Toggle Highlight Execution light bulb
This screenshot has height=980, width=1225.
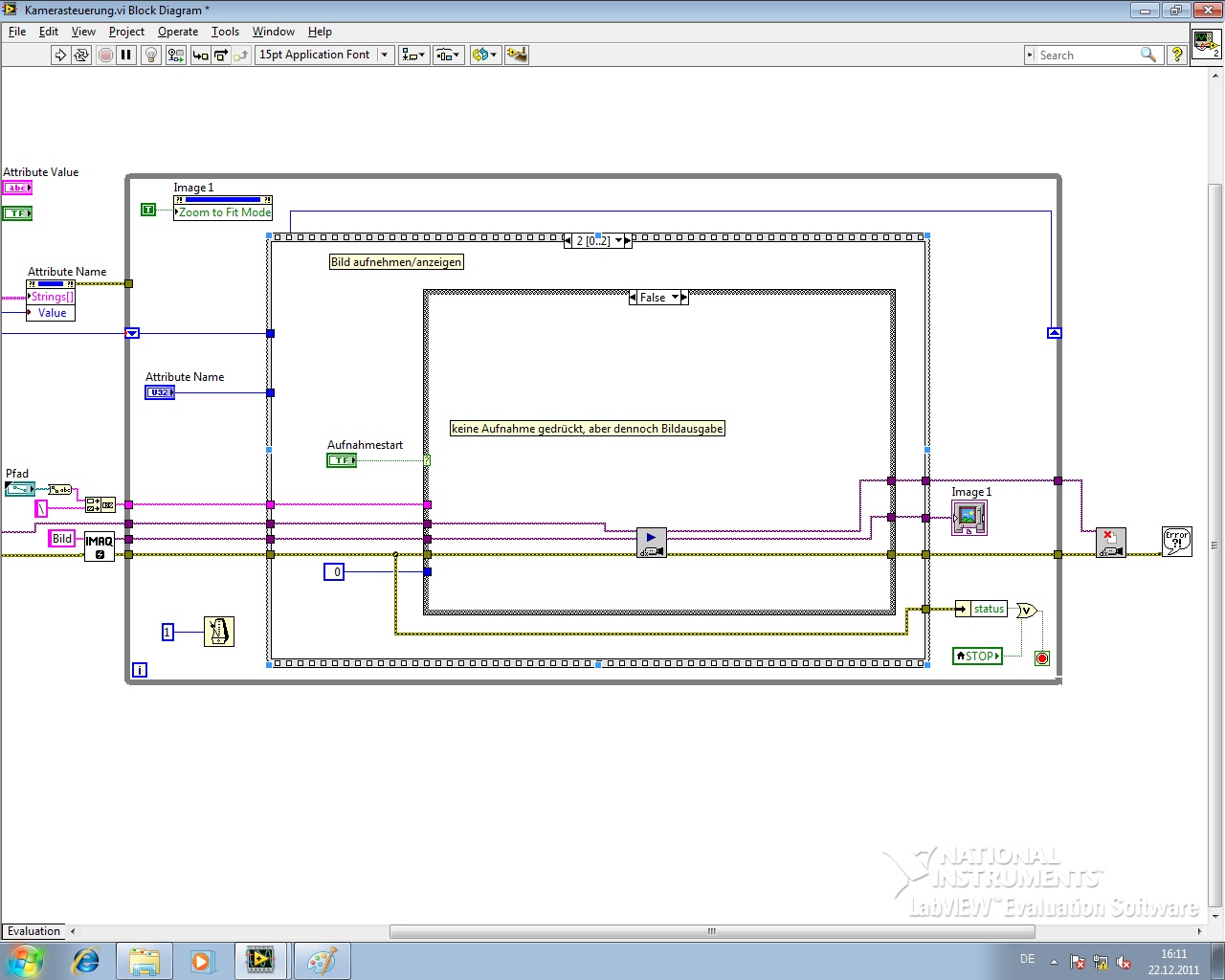click(x=150, y=55)
